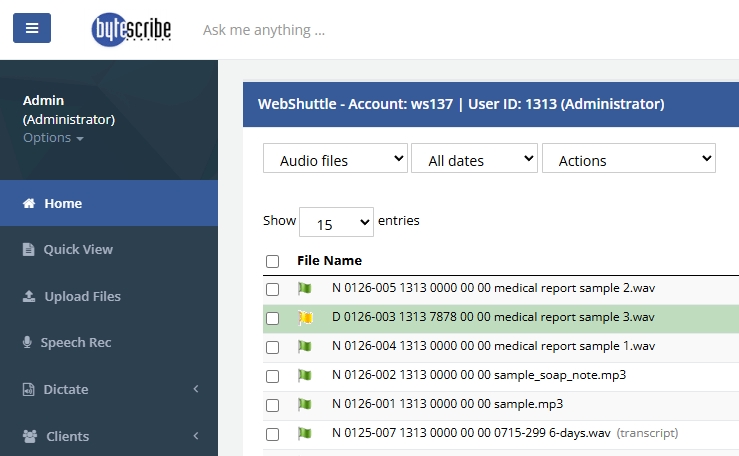Click the green flag beside sample_soap_note.mp3

[x=305, y=376]
